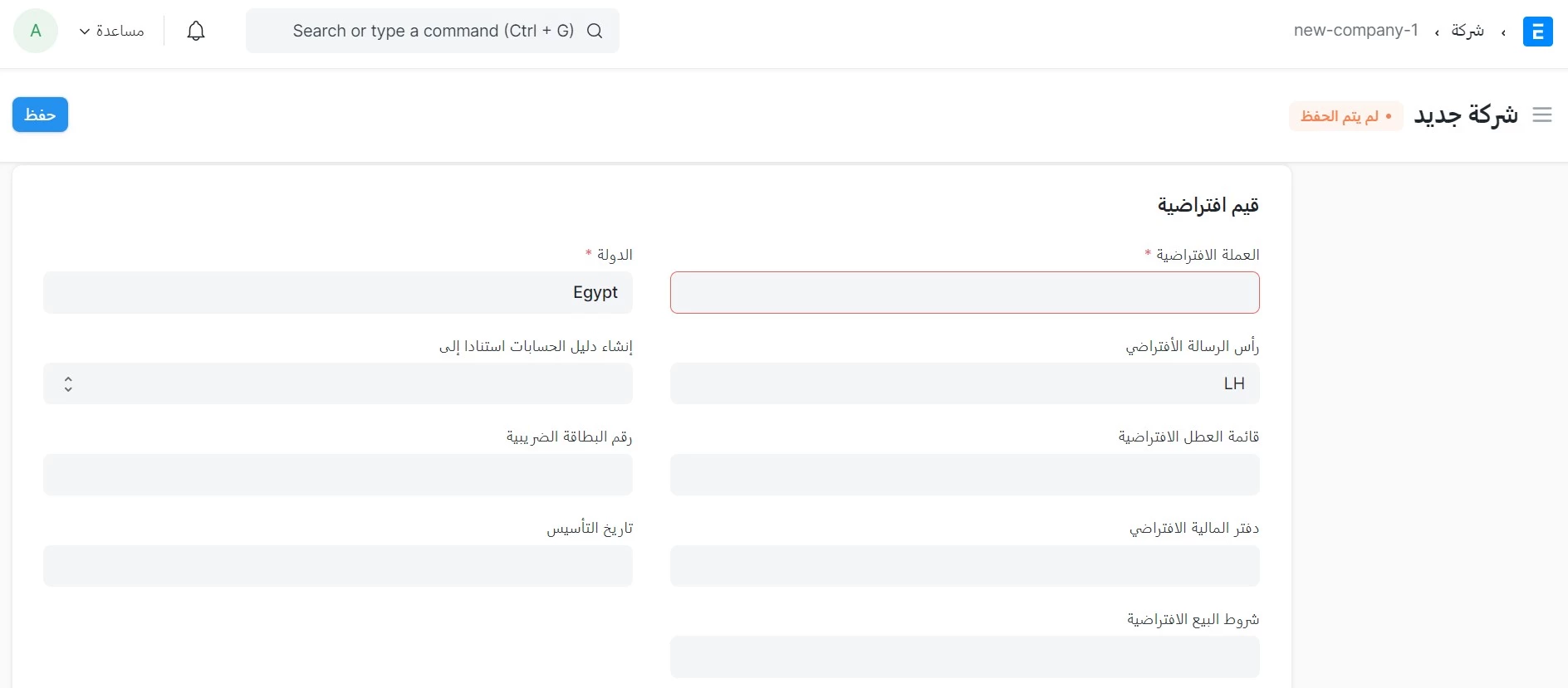Click the الدولة field showing Egypt

338,292
